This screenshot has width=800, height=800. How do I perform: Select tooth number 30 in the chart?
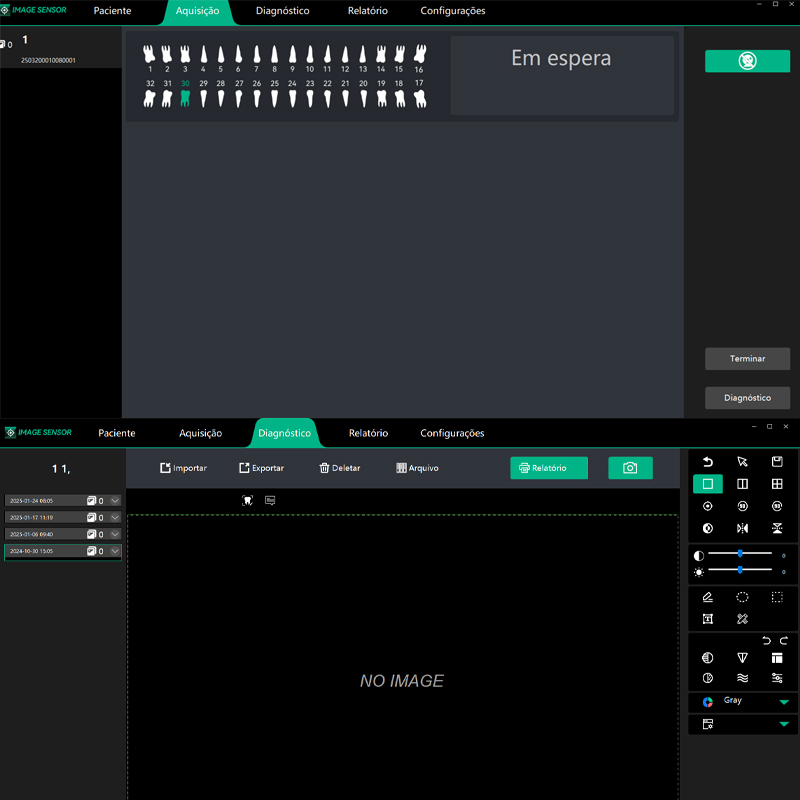click(x=185, y=93)
